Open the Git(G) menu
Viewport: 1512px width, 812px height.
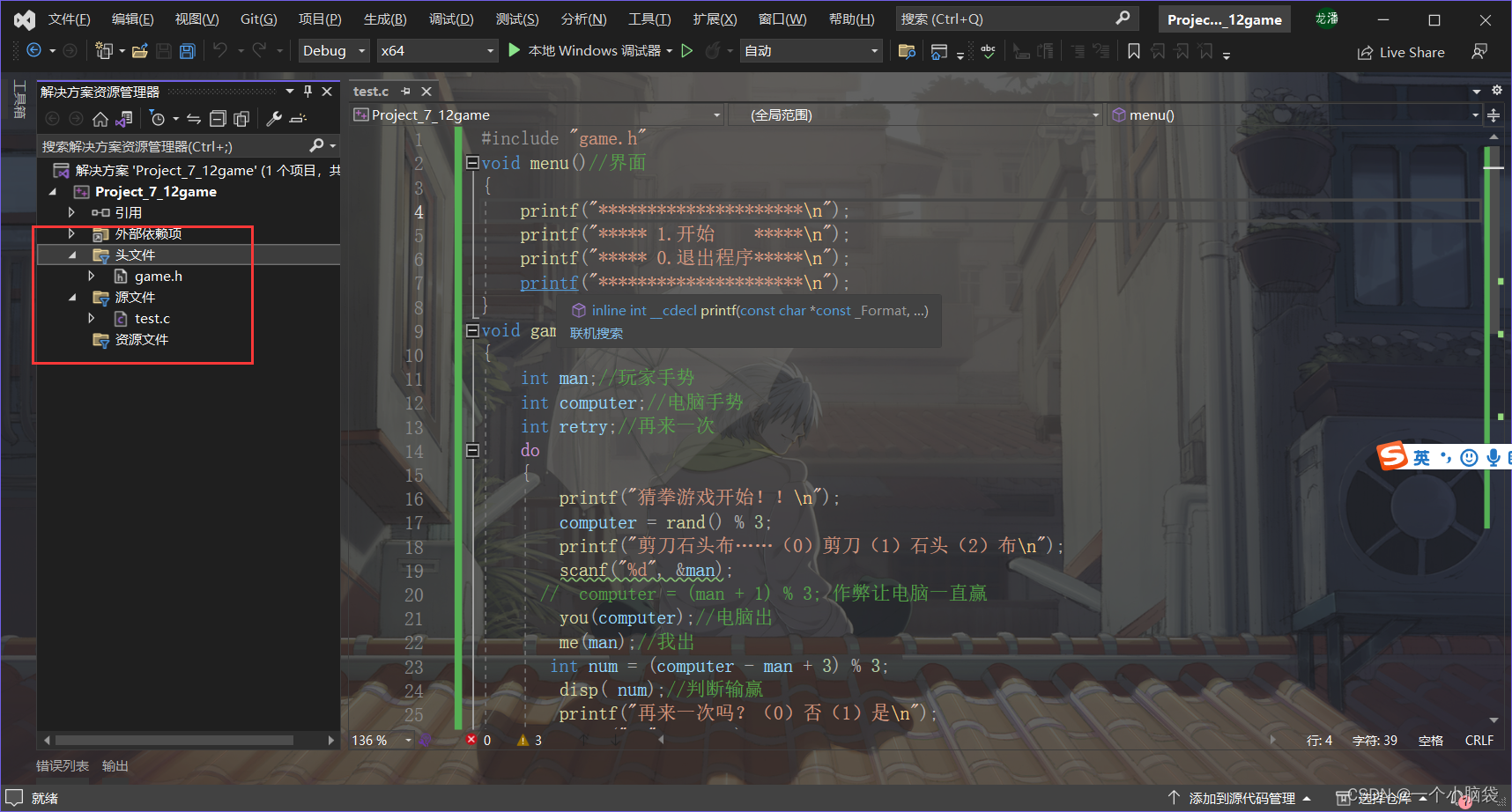[258, 19]
